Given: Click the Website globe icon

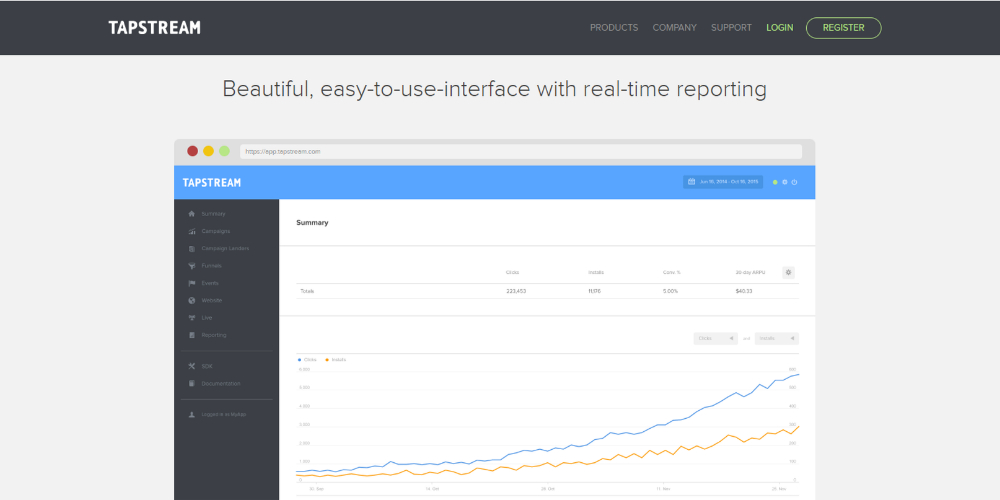Looking at the screenshot, I should (191, 300).
